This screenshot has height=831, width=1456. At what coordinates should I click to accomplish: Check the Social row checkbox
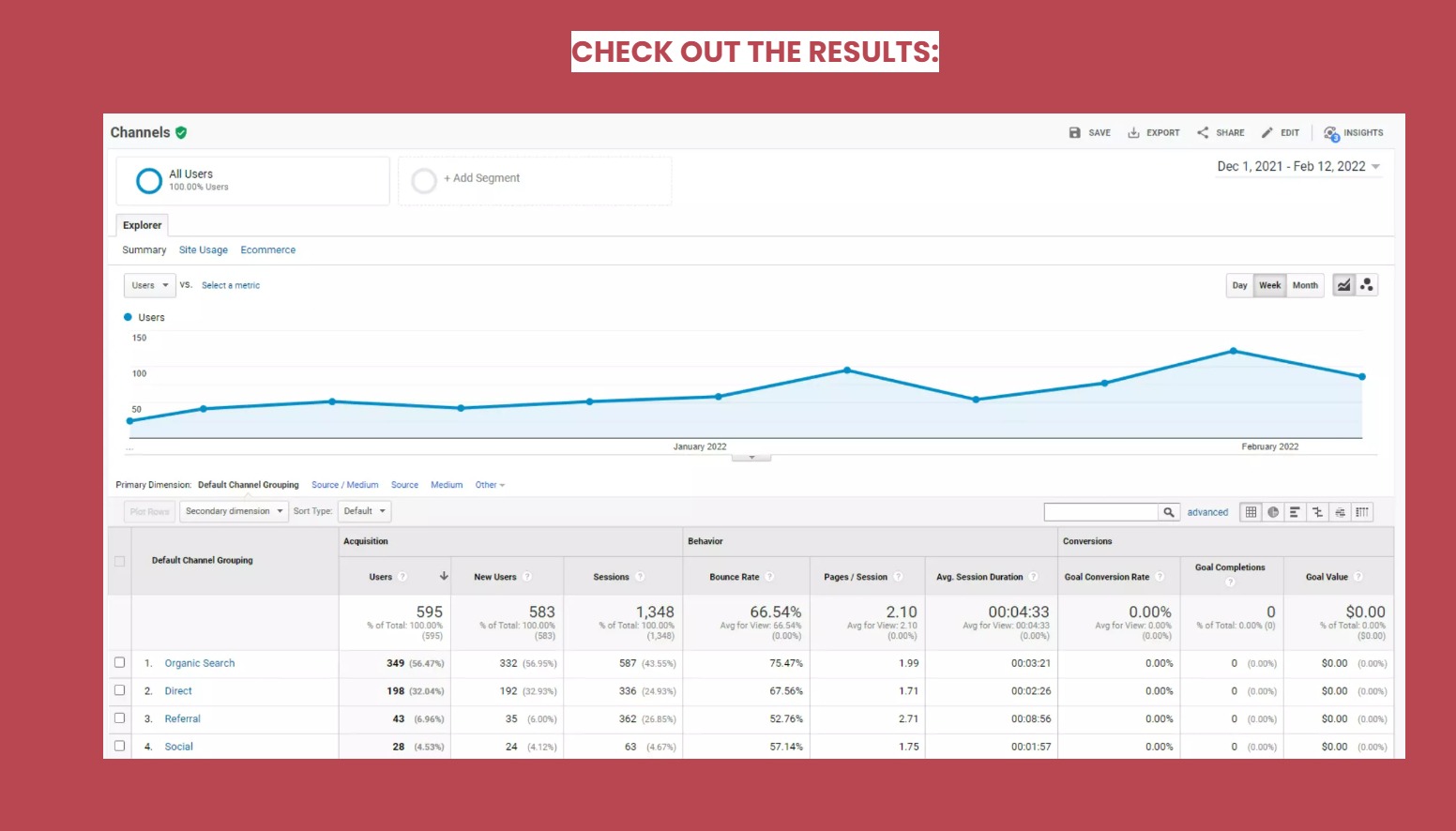click(x=119, y=747)
